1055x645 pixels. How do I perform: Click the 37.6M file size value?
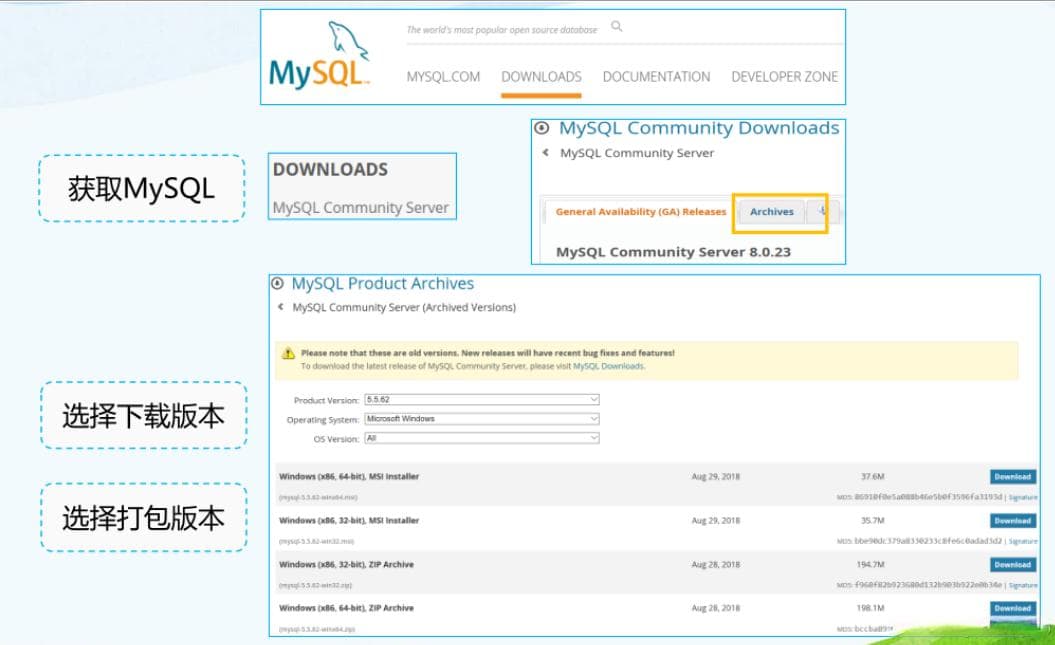click(x=873, y=477)
